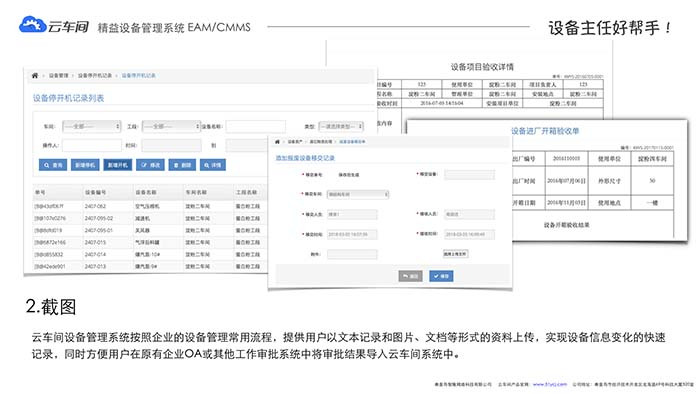This screenshot has height=394, width=700.
Task: Click 项目负责人 cell in 验收详情
Action: point(543,84)
